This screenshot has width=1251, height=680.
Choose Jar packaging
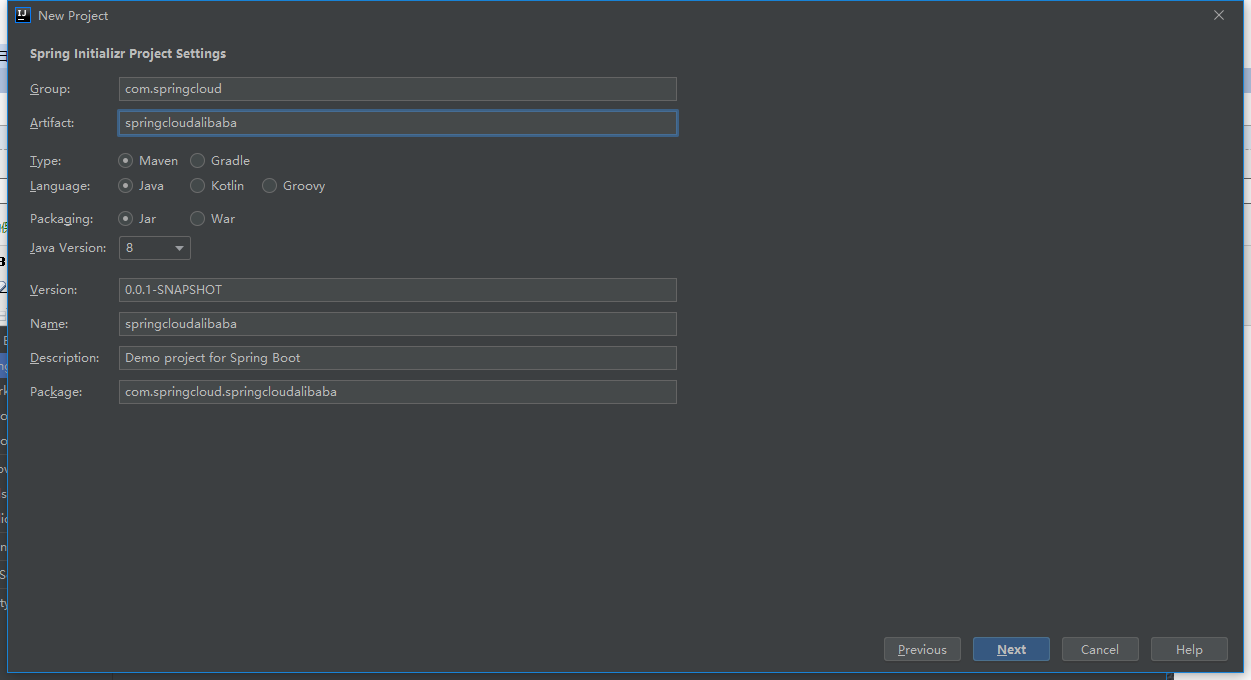coord(126,219)
